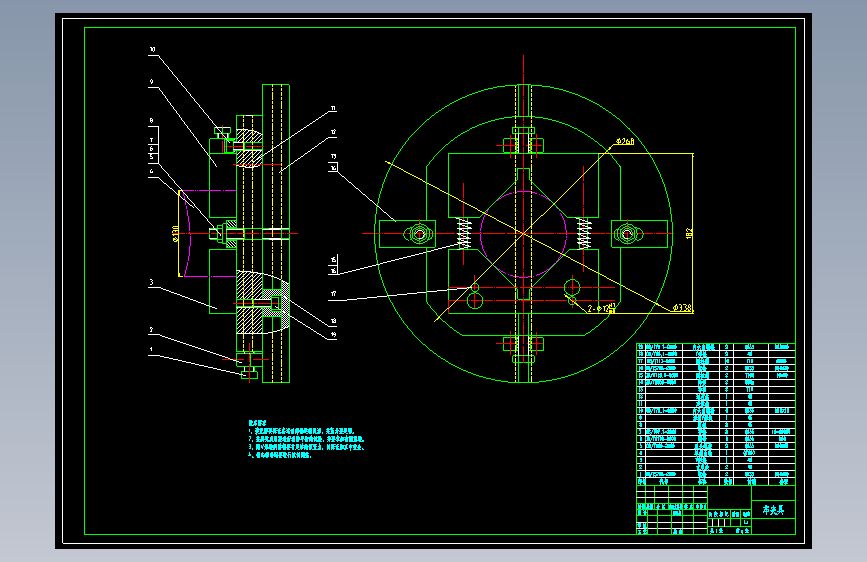Click the parts list table header row
This screenshot has width=867, height=562.
[716, 482]
